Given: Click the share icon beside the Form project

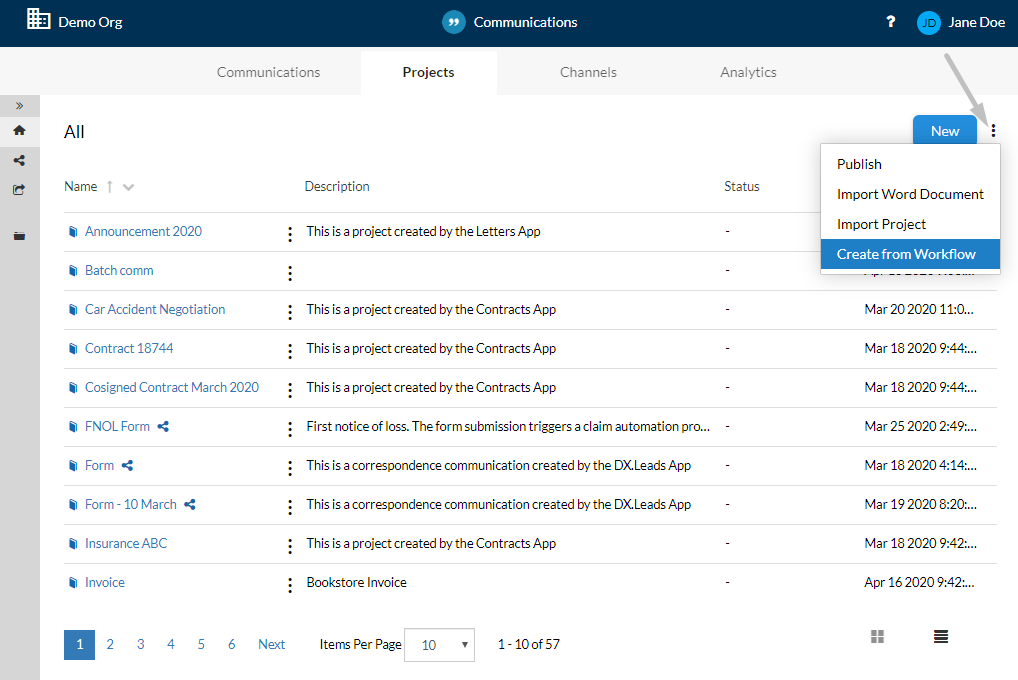Looking at the screenshot, I should (127, 466).
